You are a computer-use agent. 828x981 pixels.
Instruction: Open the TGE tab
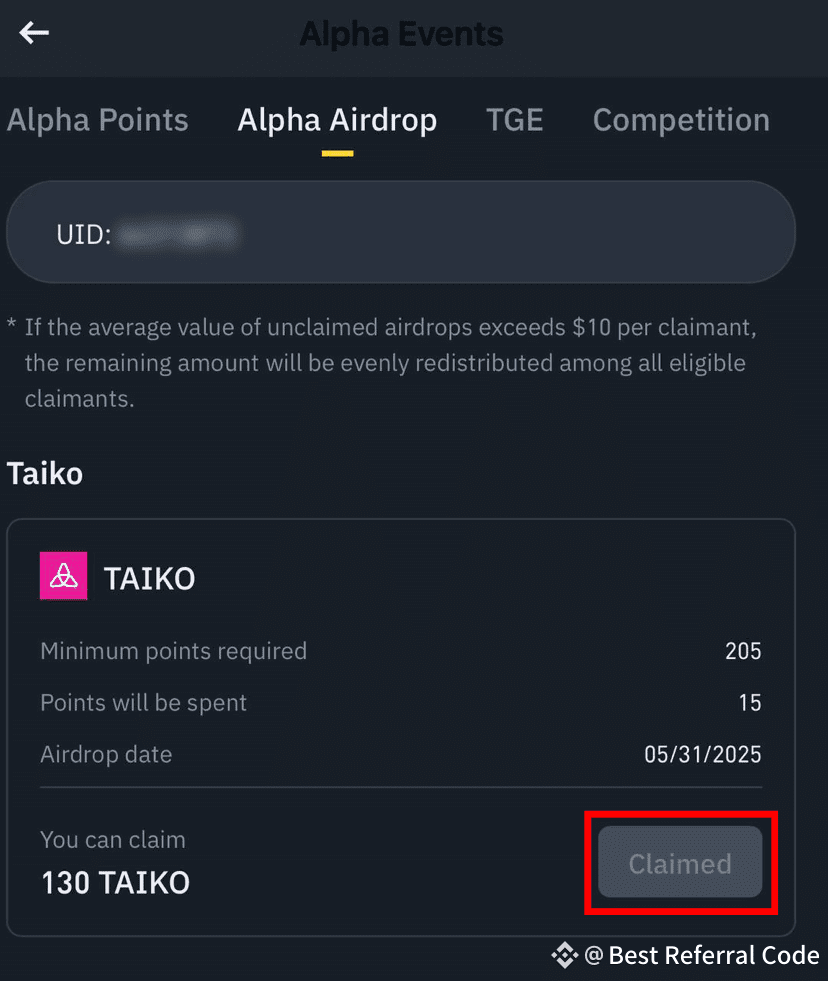click(x=514, y=120)
